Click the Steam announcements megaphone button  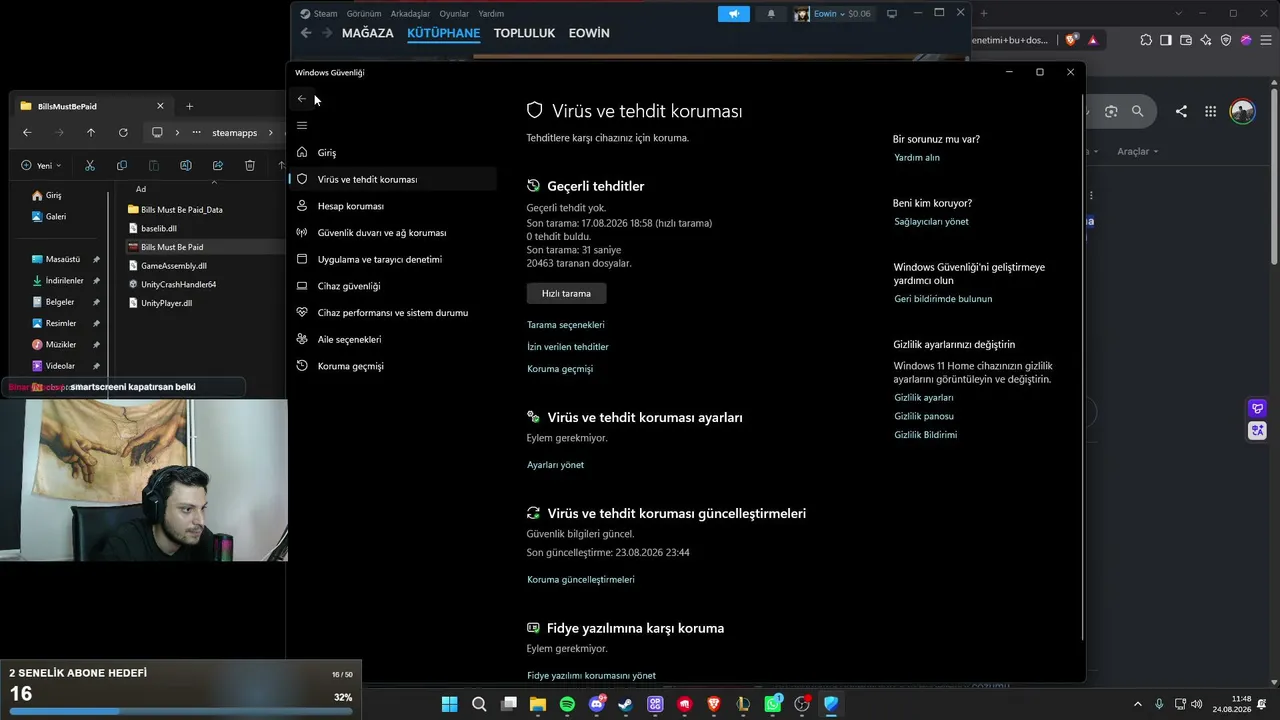734,14
